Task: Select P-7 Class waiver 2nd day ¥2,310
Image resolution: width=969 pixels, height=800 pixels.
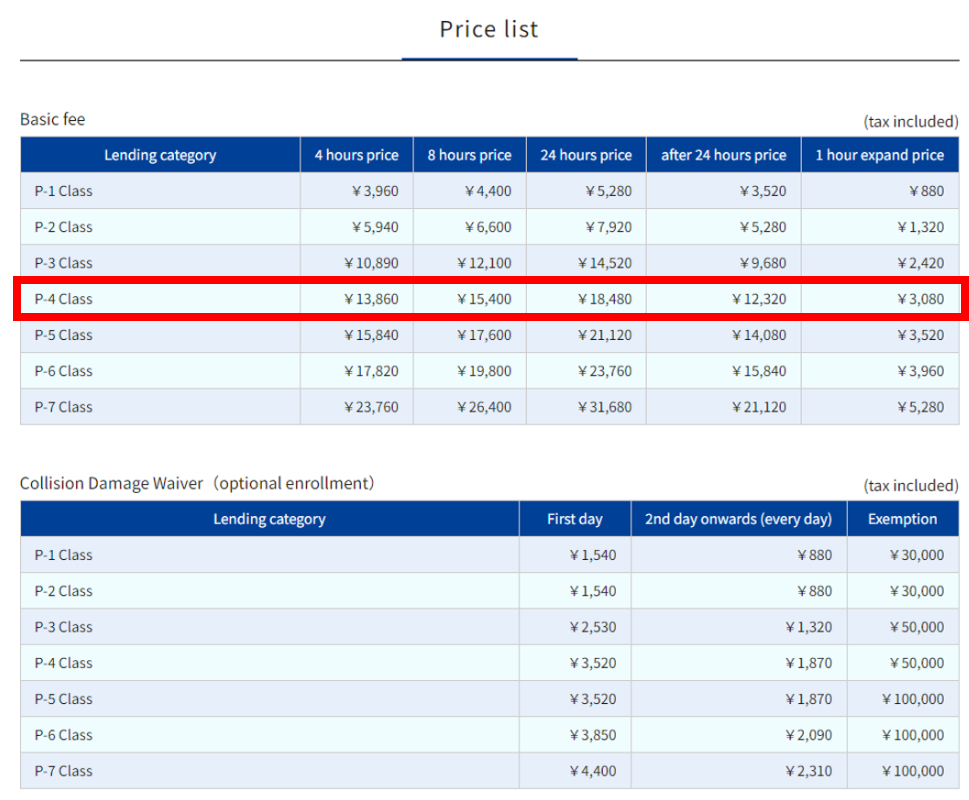Action: [x=809, y=771]
